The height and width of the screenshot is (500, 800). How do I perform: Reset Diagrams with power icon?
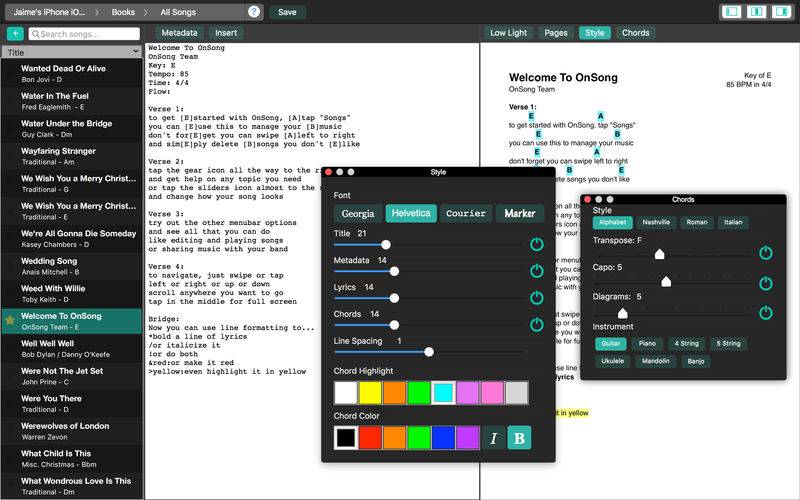(x=765, y=313)
